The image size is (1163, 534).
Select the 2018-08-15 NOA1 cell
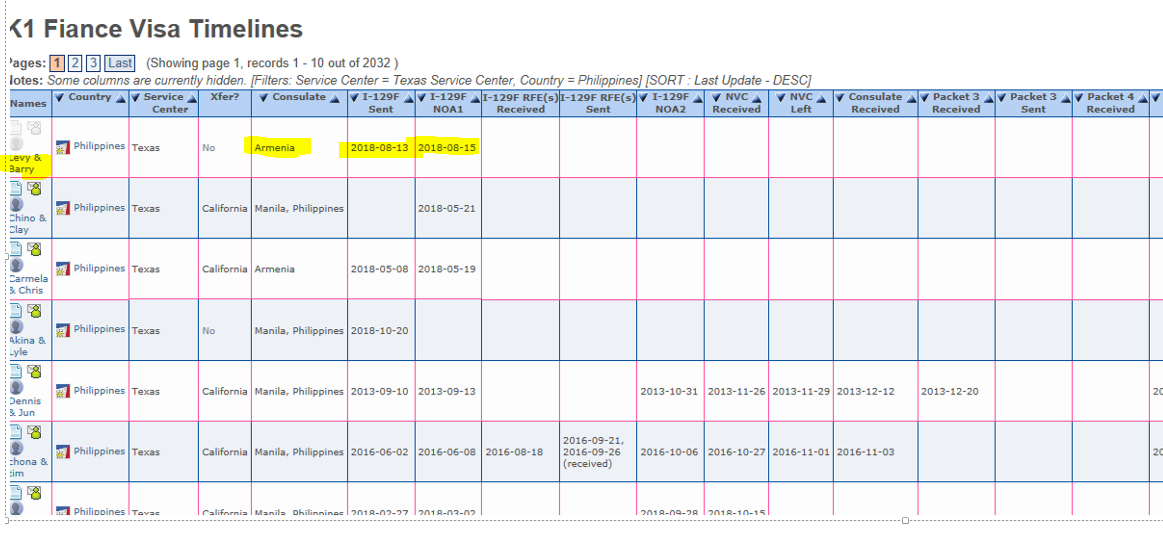[x=447, y=148]
